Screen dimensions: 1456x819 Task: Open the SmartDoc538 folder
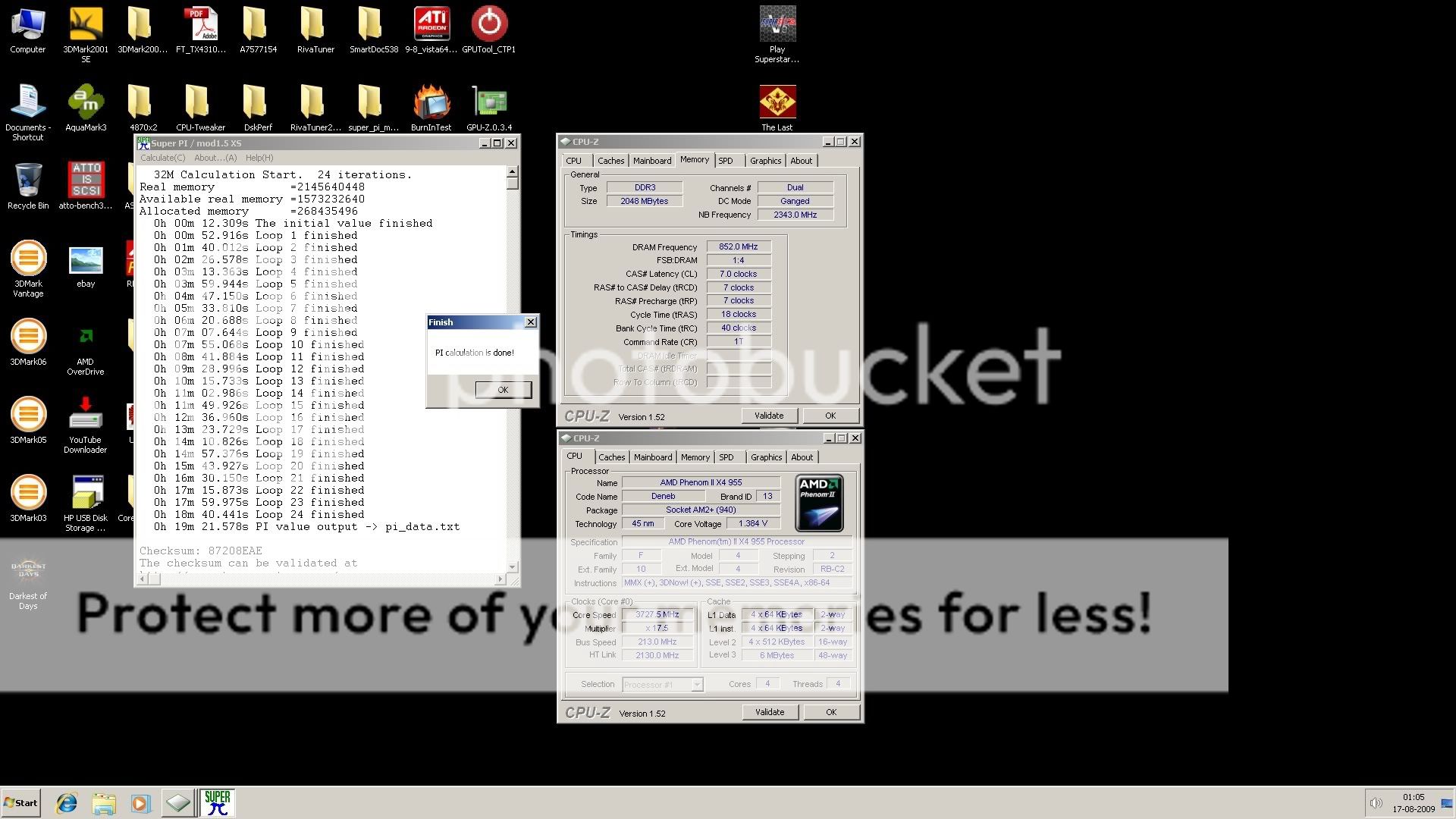click(x=373, y=30)
